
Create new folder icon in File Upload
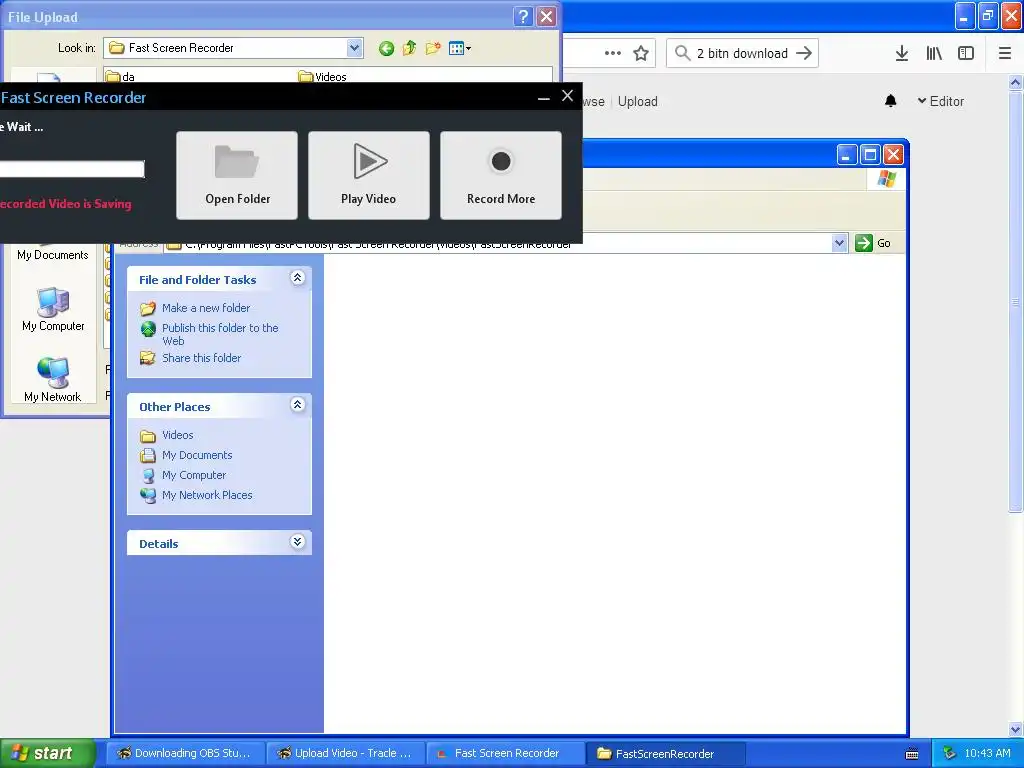tap(432, 48)
